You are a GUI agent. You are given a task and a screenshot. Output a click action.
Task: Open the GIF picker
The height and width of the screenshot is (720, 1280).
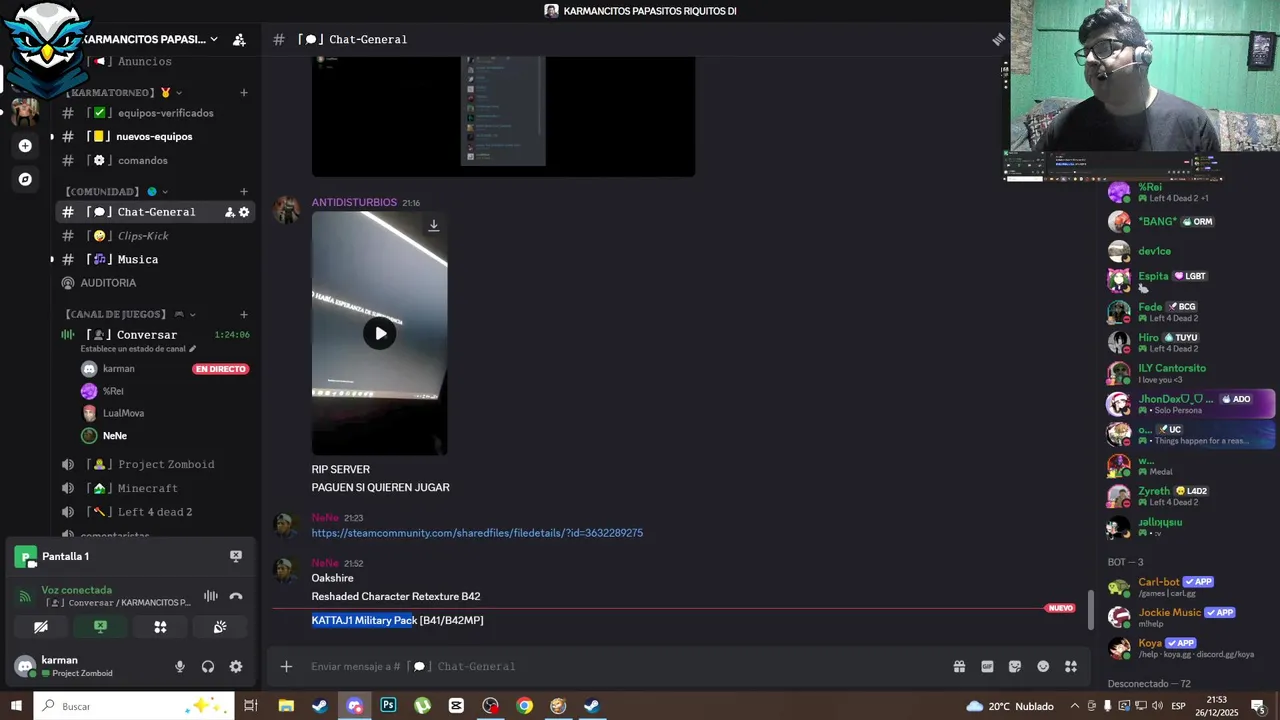987,666
